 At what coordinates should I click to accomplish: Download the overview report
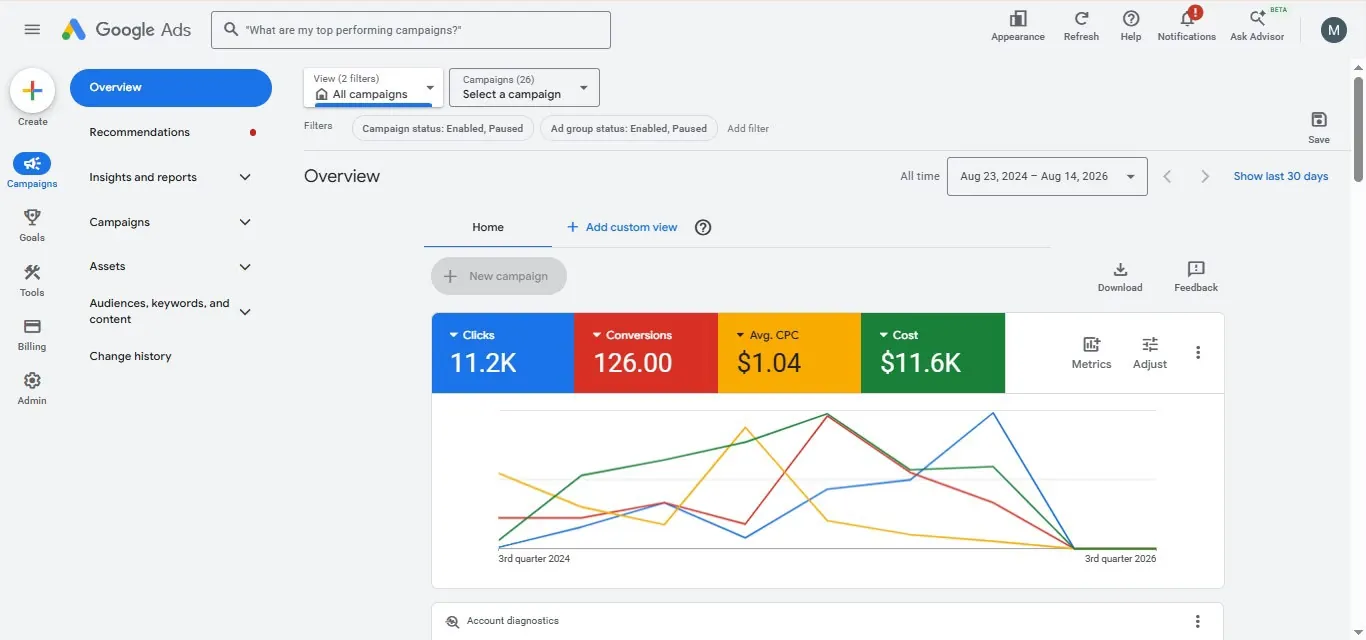(1120, 277)
